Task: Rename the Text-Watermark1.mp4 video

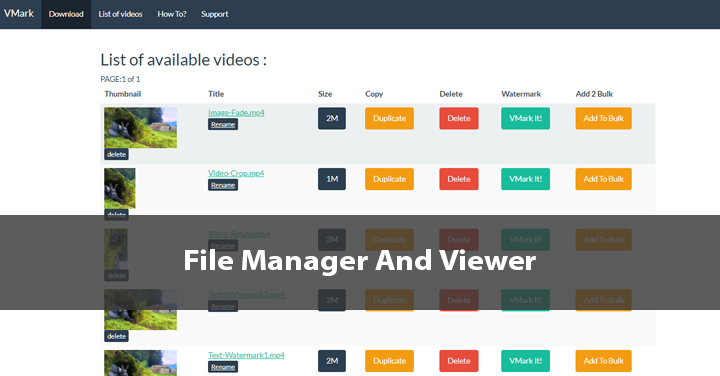Action: click(223, 367)
